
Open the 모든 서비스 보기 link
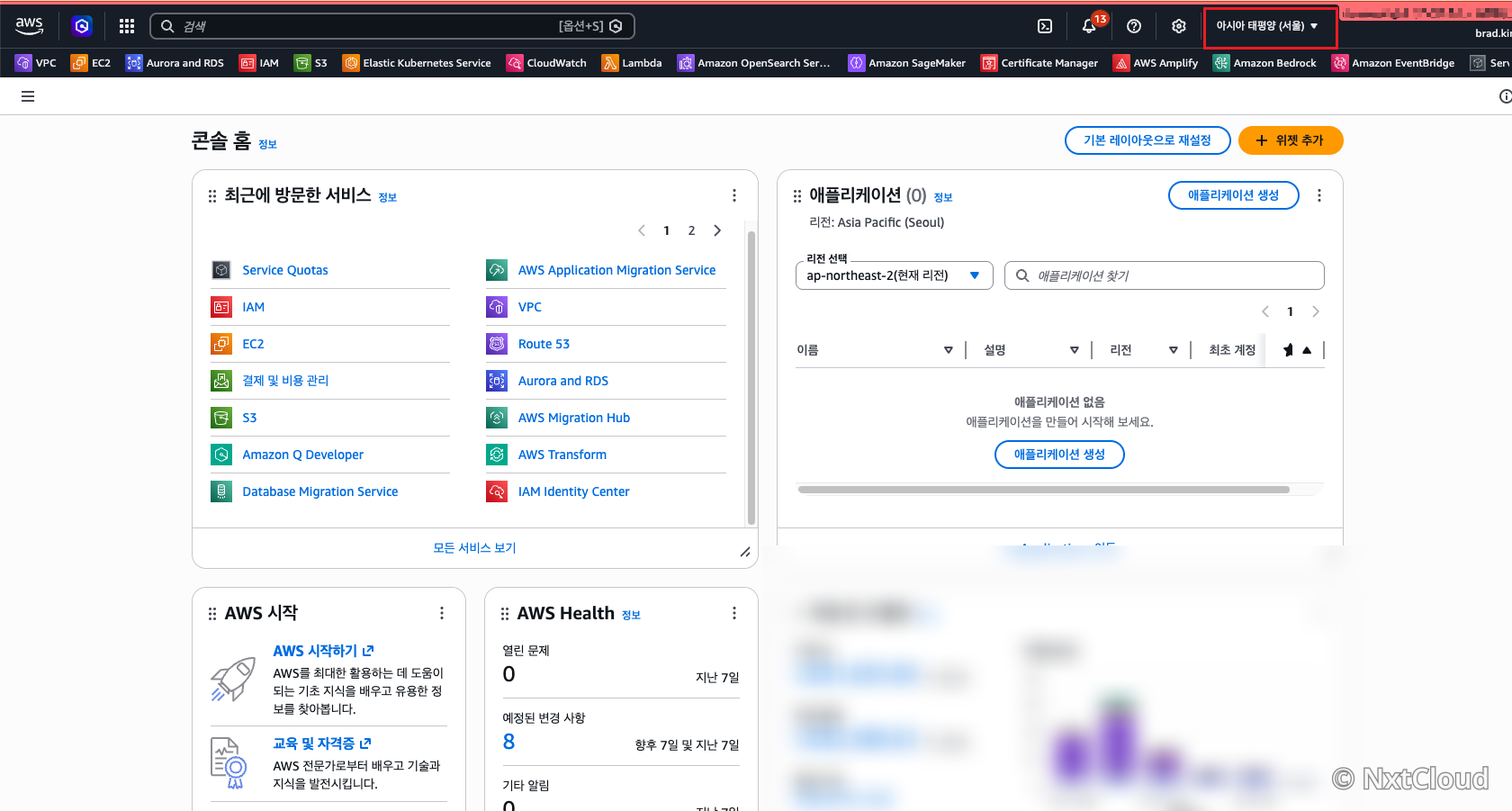[474, 547]
